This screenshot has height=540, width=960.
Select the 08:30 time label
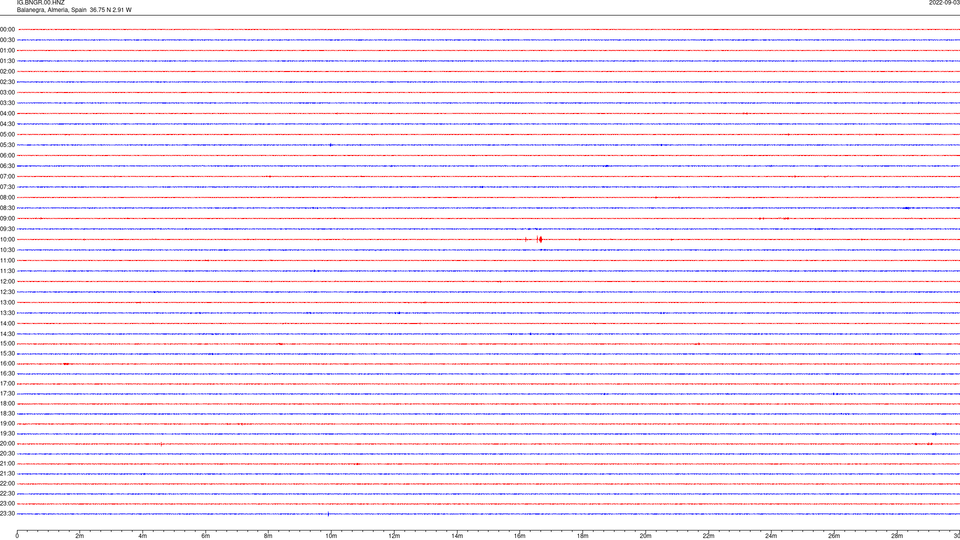click(x=7, y=208)
